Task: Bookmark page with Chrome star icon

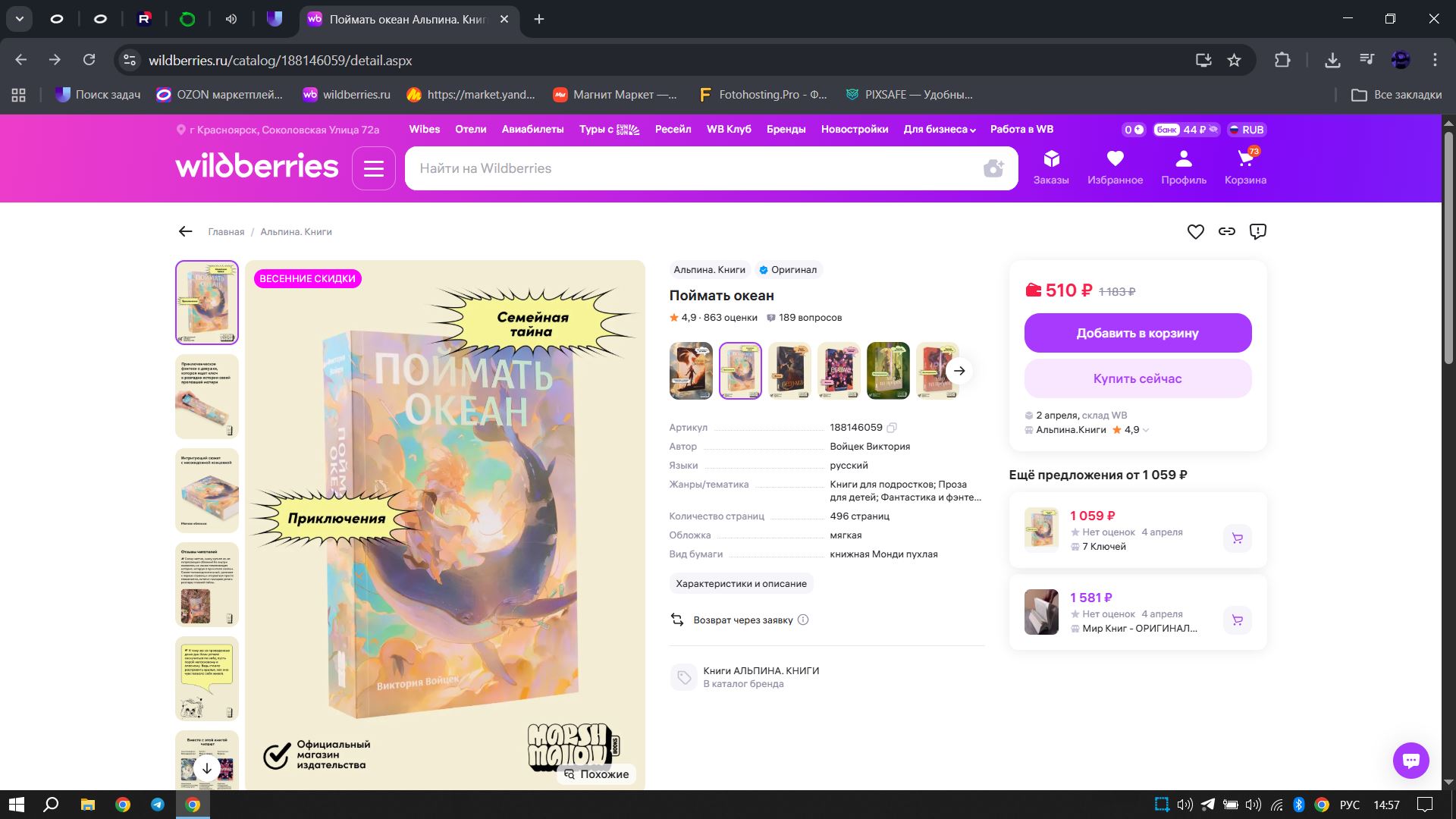Action: [1235, 60]
